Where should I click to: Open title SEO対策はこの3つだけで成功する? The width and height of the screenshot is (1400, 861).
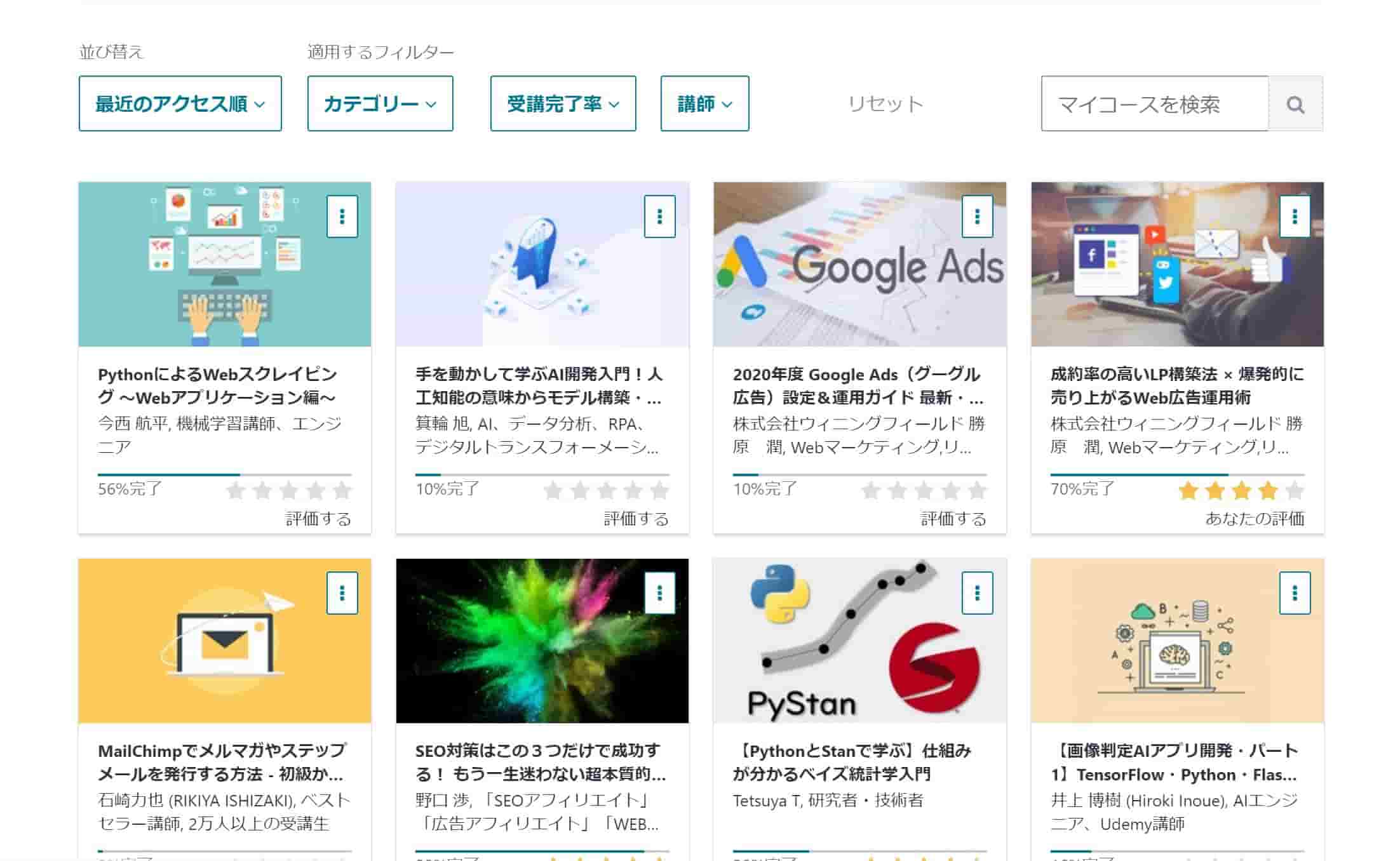tap(541, 763)
